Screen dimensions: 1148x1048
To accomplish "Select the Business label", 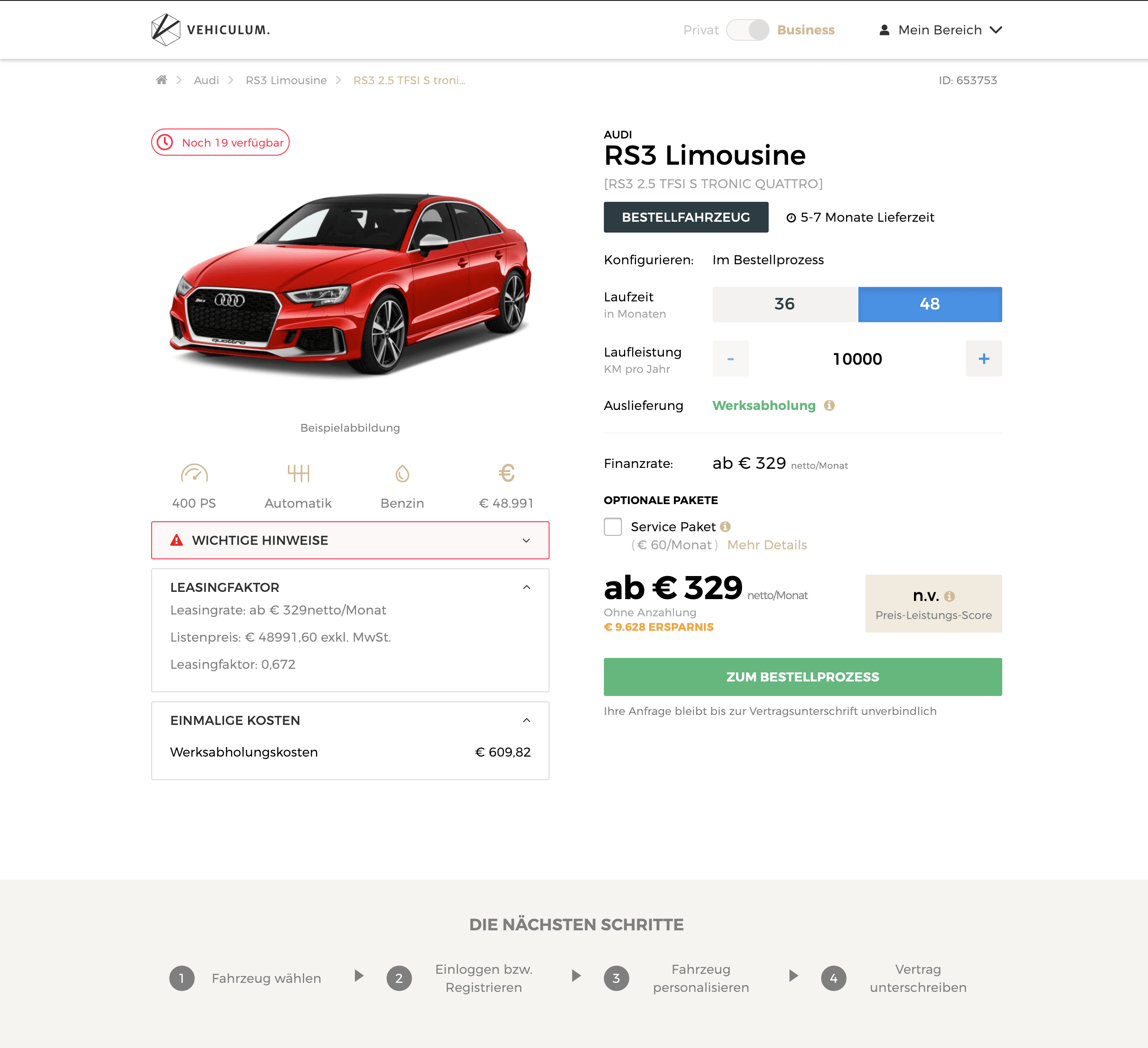I will [806, 30].
